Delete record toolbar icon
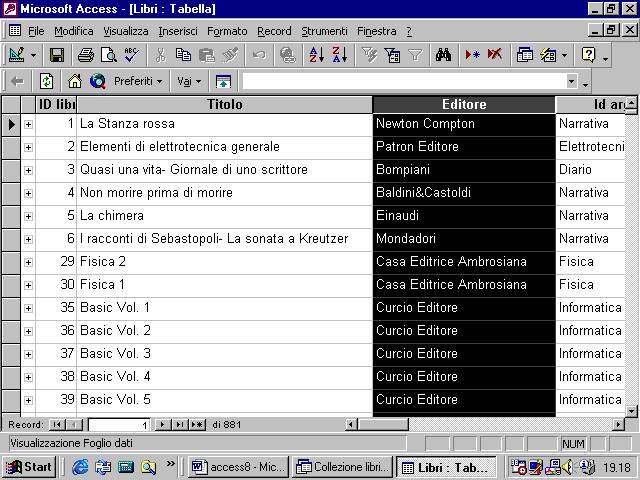This screenshot has width=640, height=480. tap(495, 55)
